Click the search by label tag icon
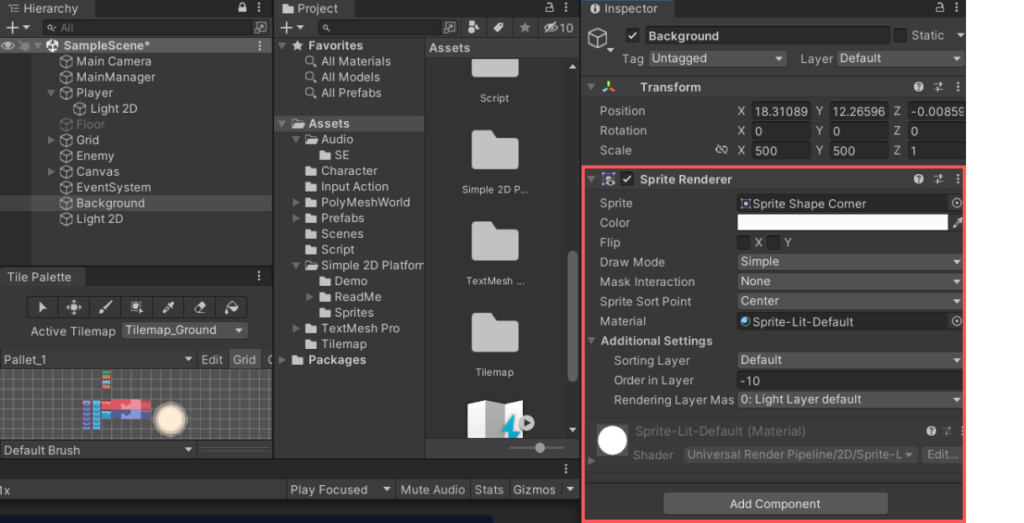Viewport: 1024px width, 523px height. (497, 28)
